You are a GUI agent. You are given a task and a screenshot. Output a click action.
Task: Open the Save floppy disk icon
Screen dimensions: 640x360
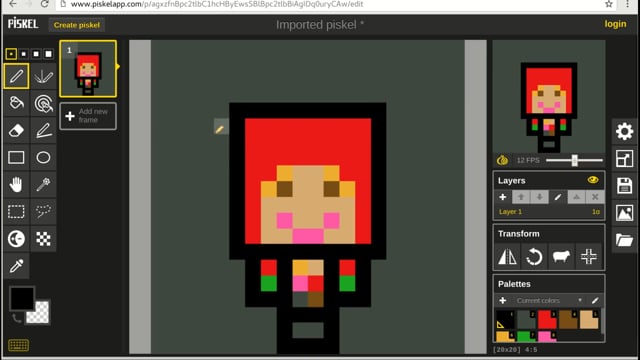tap(624, 186)
